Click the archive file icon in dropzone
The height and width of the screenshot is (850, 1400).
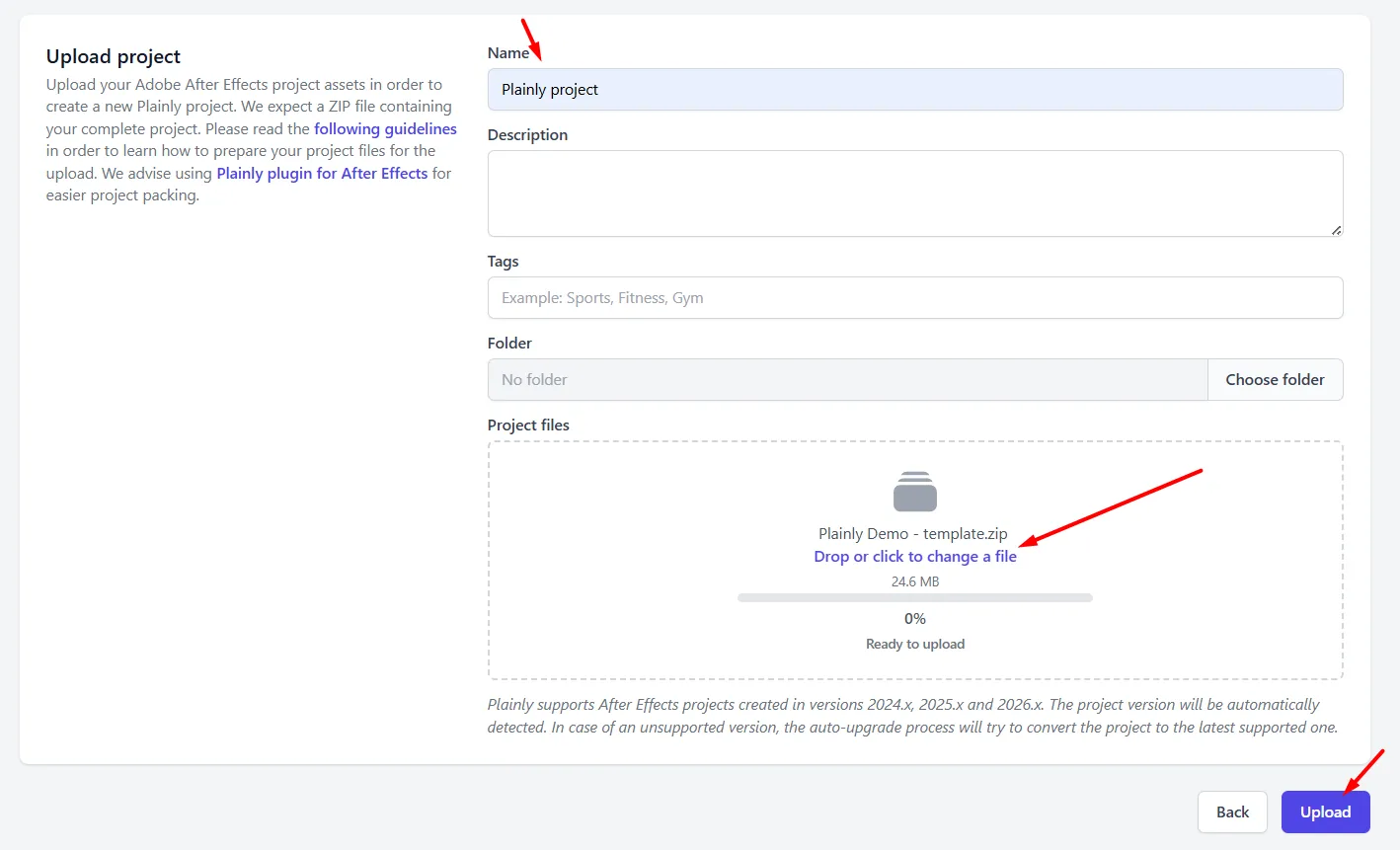914,492
